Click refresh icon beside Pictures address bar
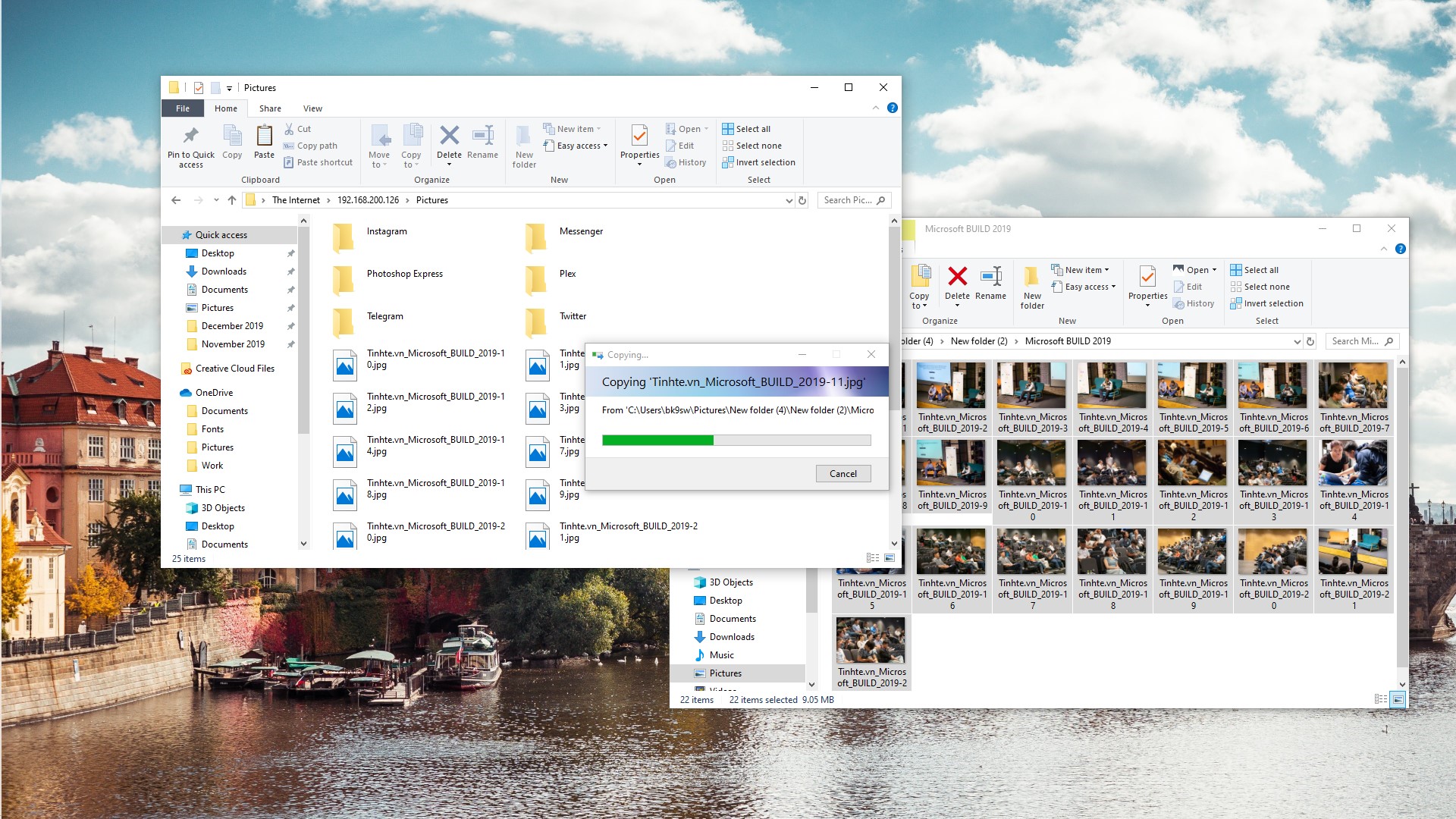 [802, 200]
